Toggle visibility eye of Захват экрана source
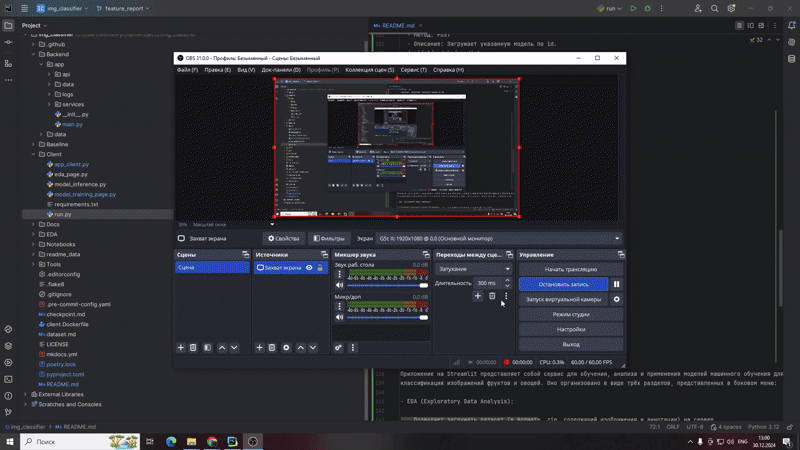The height and width of the screenshot is (450, 800). click(x=309, y=267)
